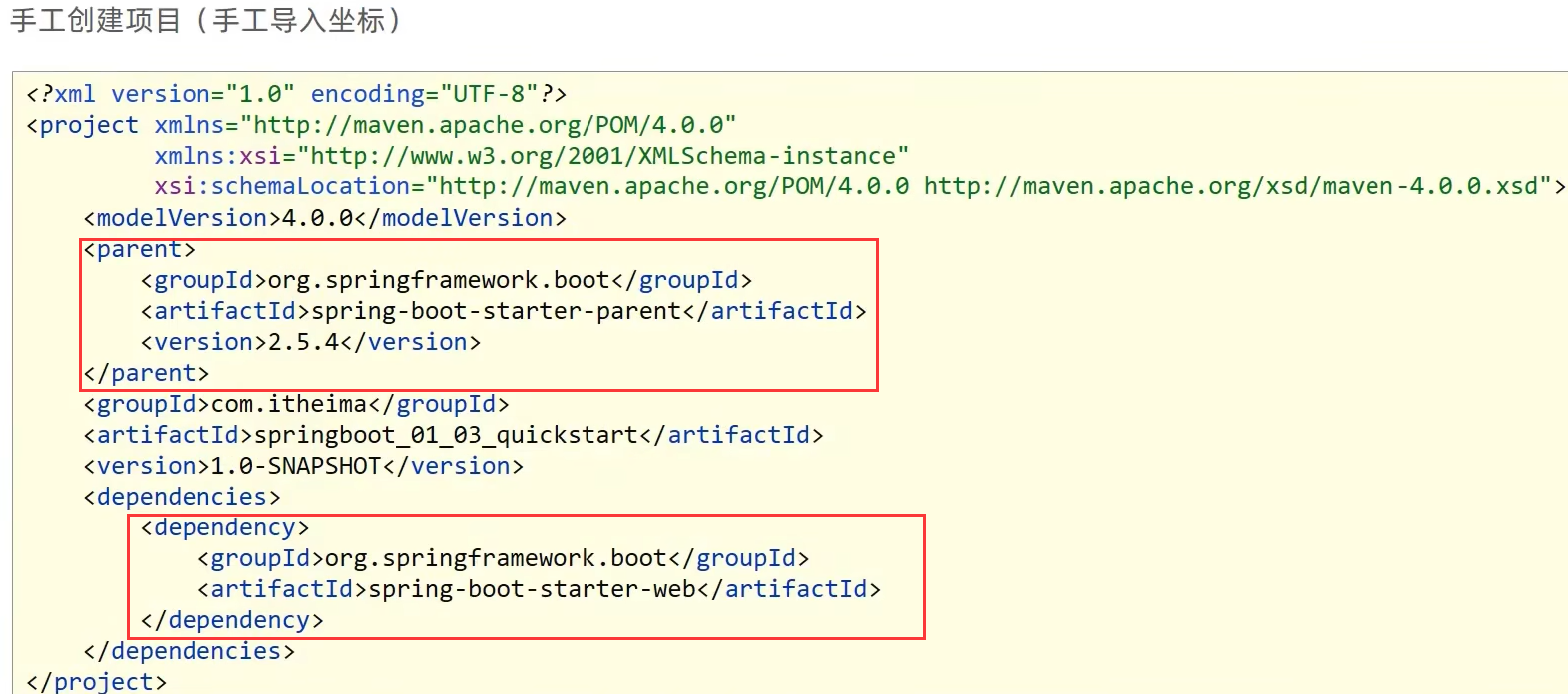1568x694 pixels.
Task: Select spring-boot-starter-parent artifactId text
Action: tap(497, 311)
